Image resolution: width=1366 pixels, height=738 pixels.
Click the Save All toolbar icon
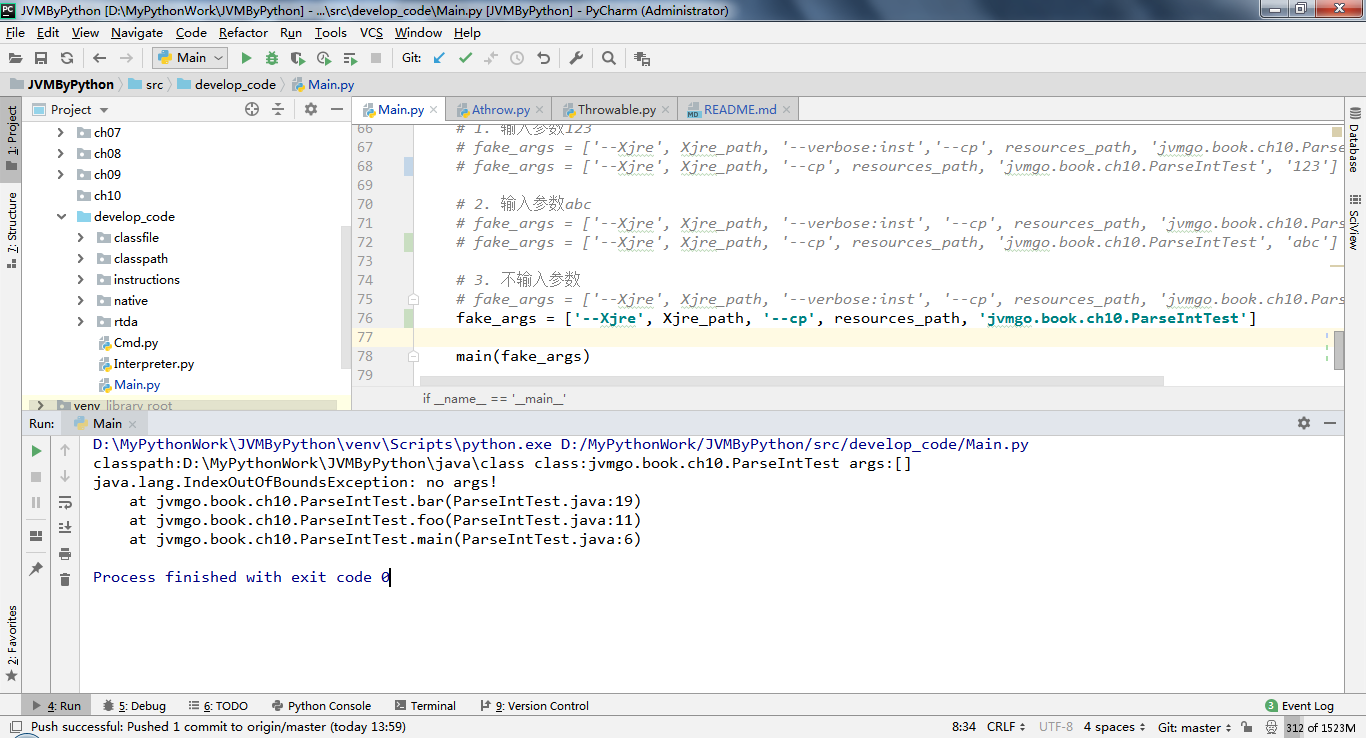(x=41, y=58)
